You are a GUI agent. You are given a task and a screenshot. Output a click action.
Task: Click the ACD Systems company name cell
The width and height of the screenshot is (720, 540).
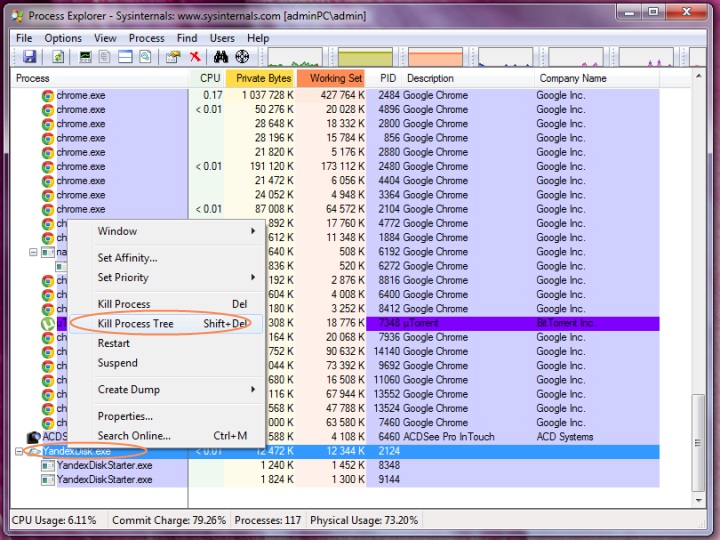[x=565, y=437]
